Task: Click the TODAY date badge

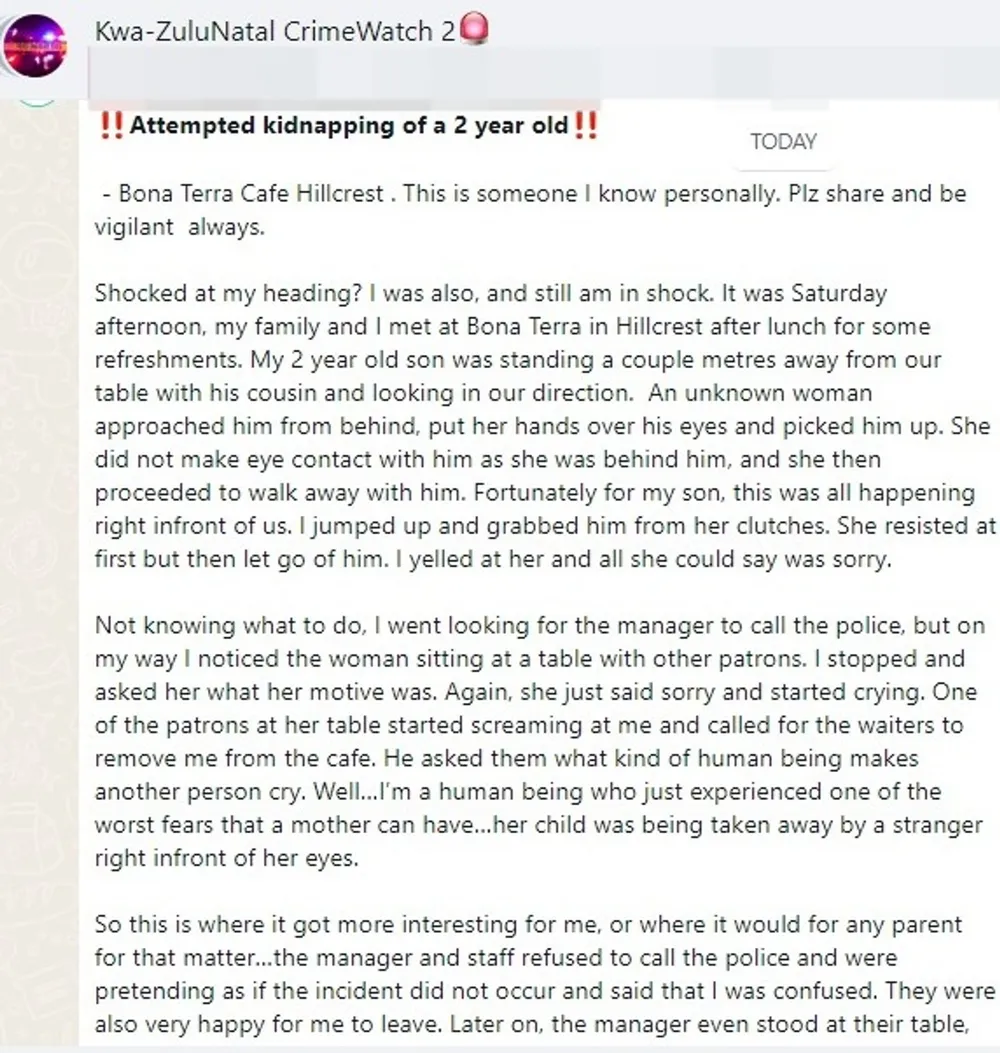Action: click(x=783, y=142)
